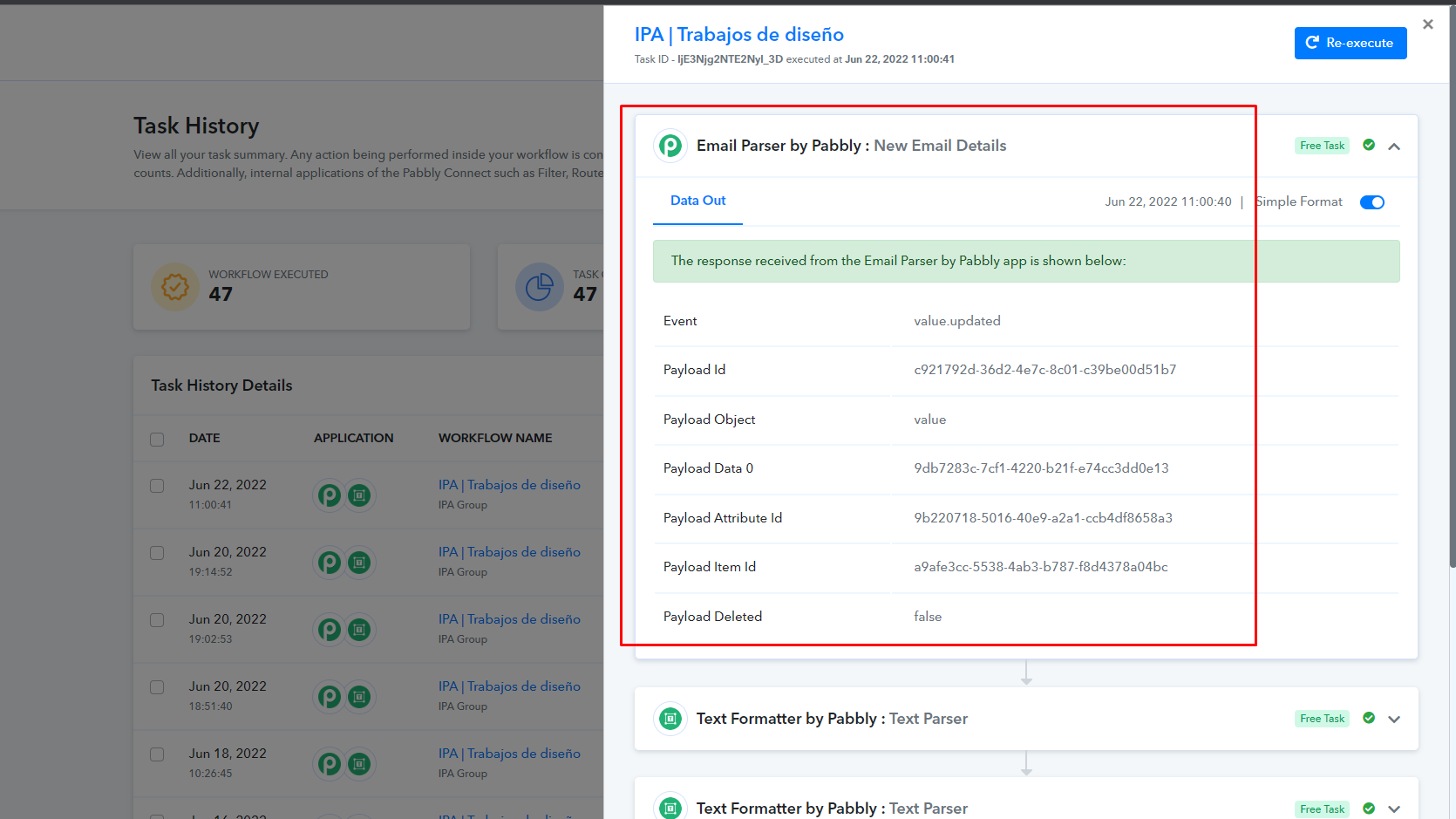Click green success check on second Text Formatter
The height and width of the screenshot is (819, 1456).
point(1369,809)
